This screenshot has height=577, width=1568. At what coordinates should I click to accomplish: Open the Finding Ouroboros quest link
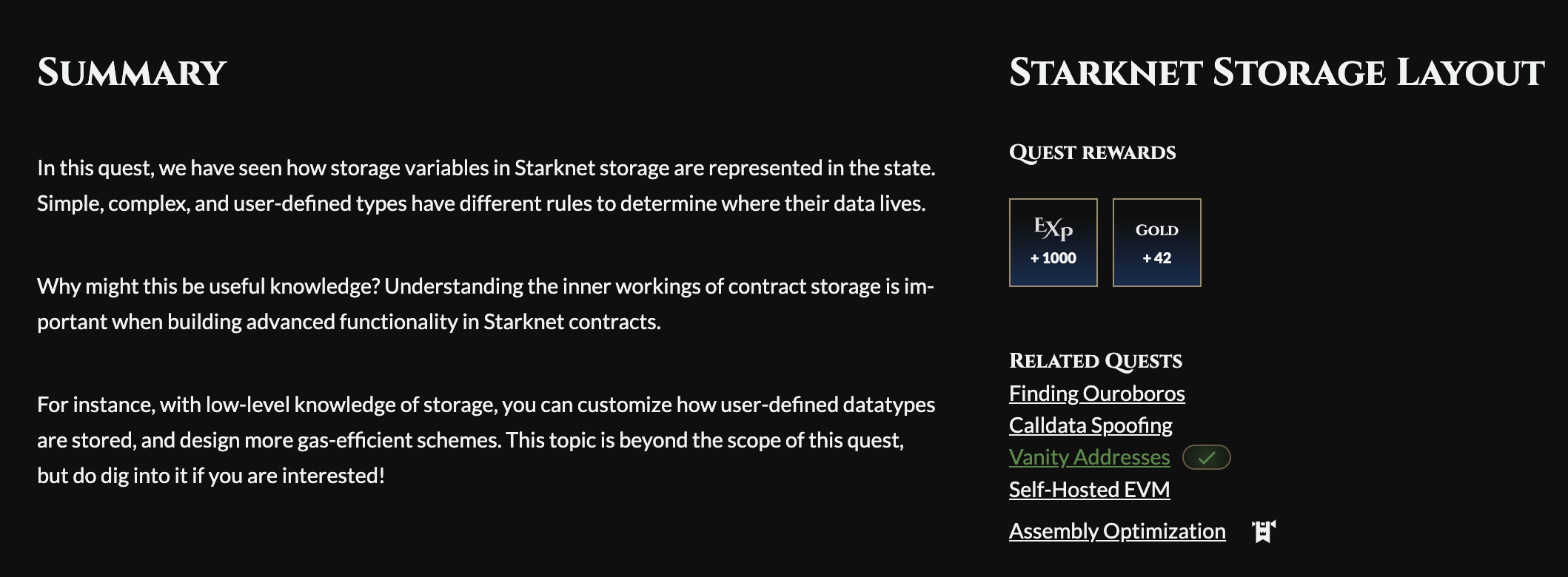[1097, 394]
